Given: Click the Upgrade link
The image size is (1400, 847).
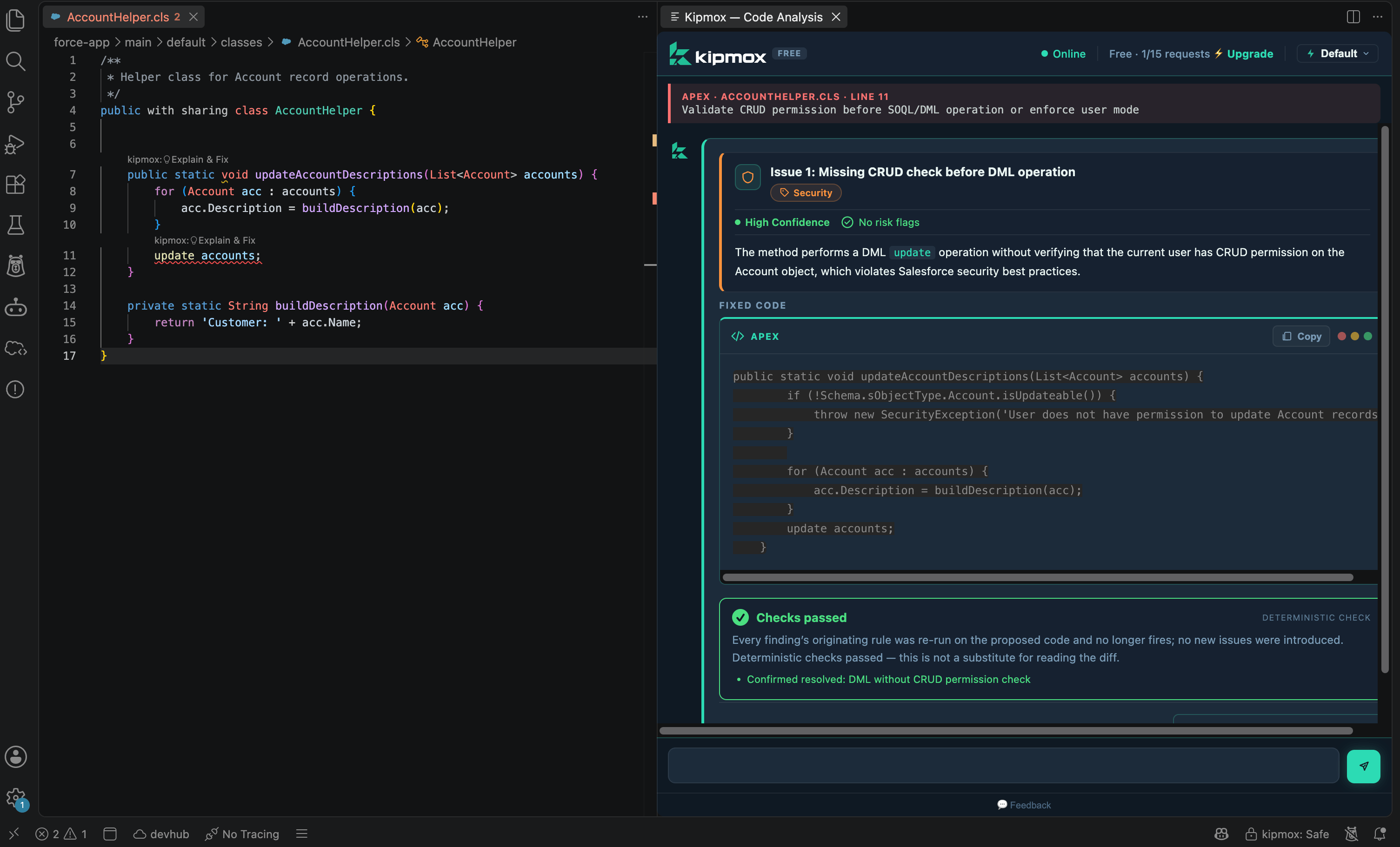Looking at the screenshot, I should (x=1249, y=53).
